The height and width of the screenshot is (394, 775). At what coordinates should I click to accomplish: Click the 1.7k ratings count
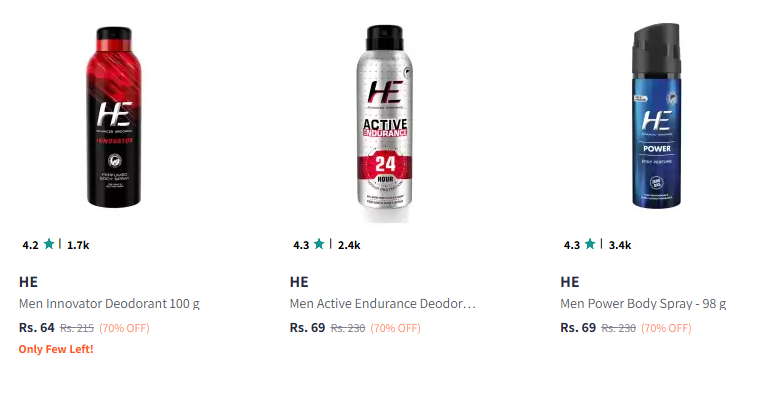[78, 245]
